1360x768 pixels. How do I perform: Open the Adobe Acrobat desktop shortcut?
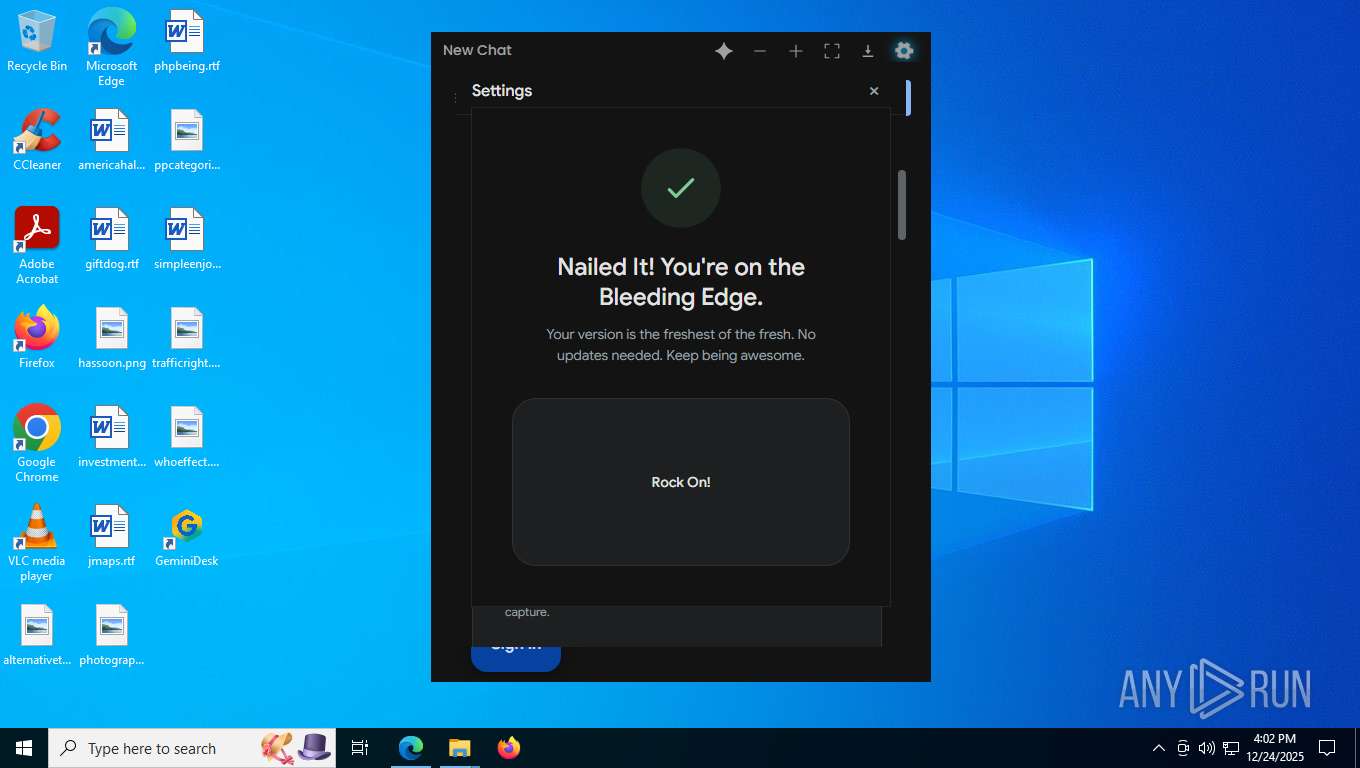point(37,246)
